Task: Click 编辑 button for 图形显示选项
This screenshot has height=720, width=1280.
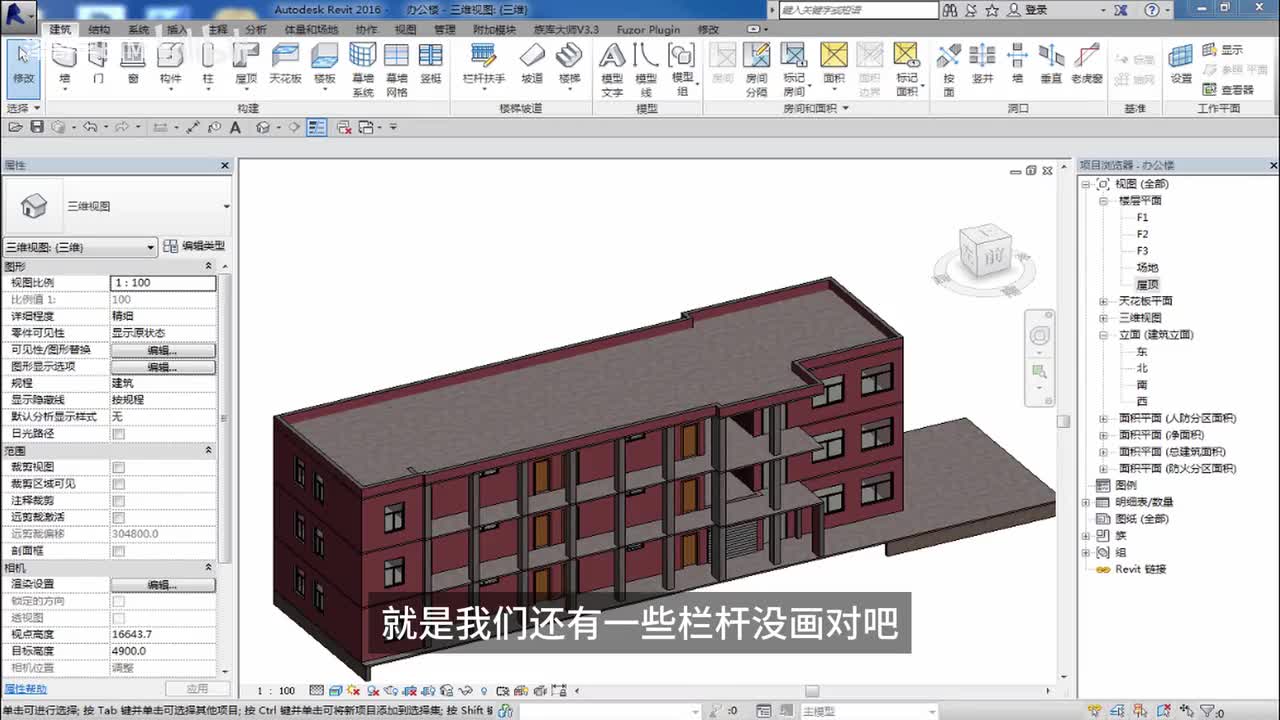Action: tap(163, 367)
